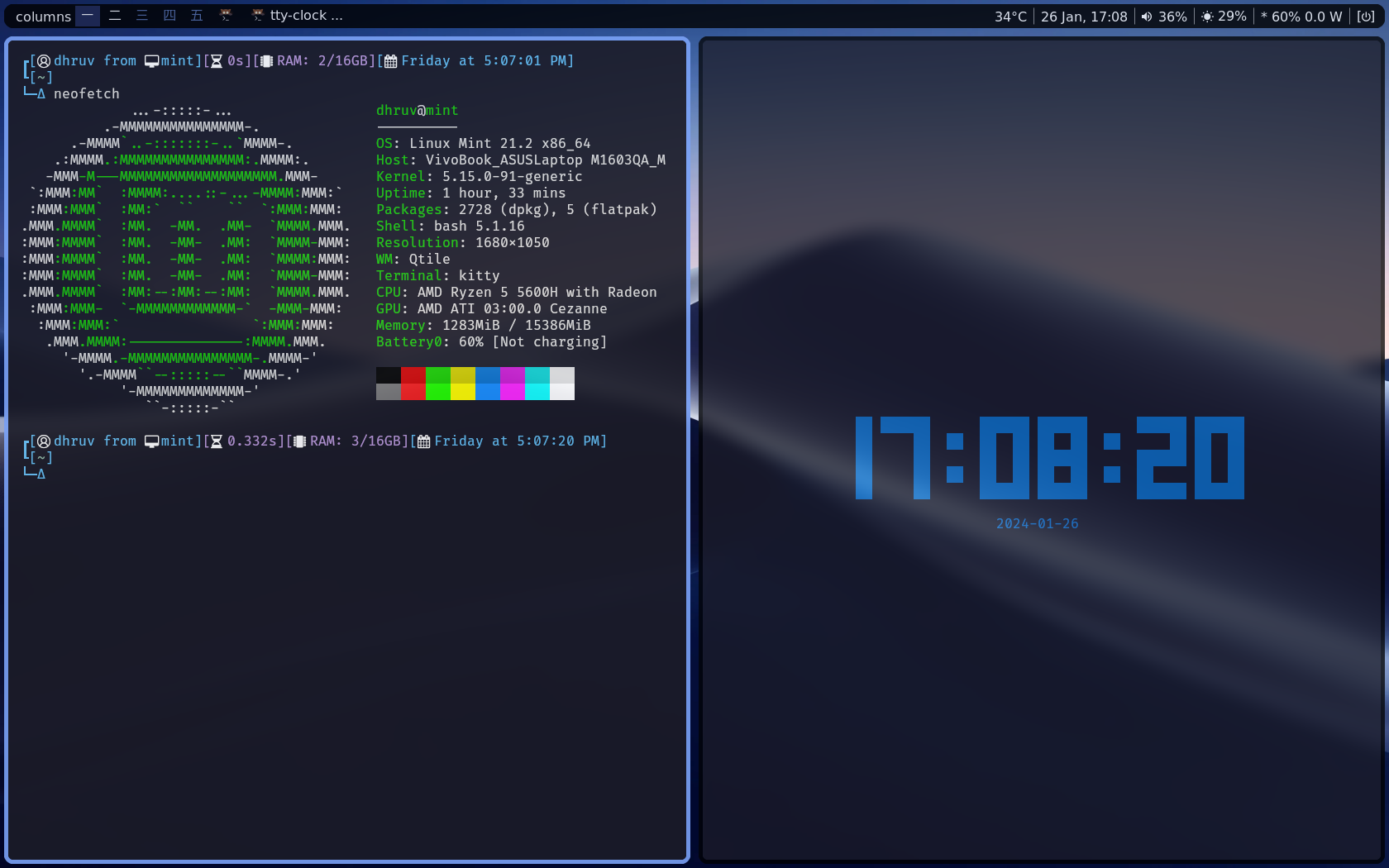
Task: Click the bright magenta swatch in the bottom row
Action: point(513,392)
